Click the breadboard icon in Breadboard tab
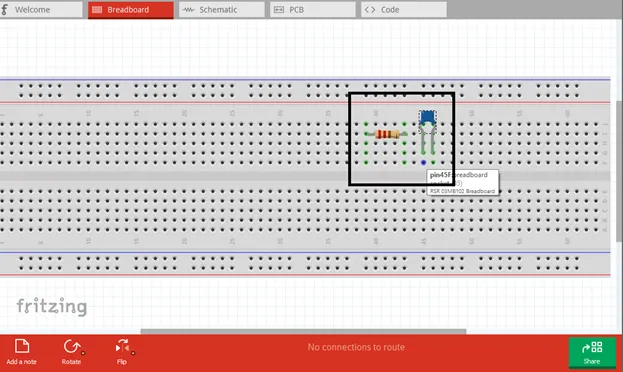 click(97, 10)
